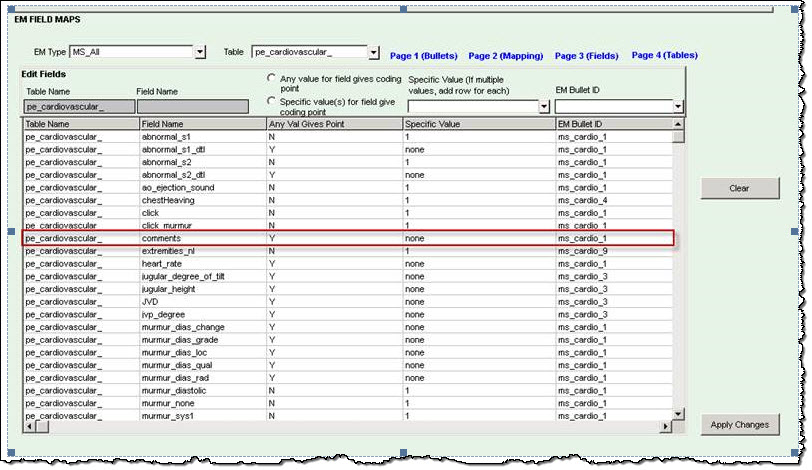Image resolution: width=812 pixels, height=470 pixels.
Task: Select the jugular_height field cell
Action: click(x=203, y=289)
